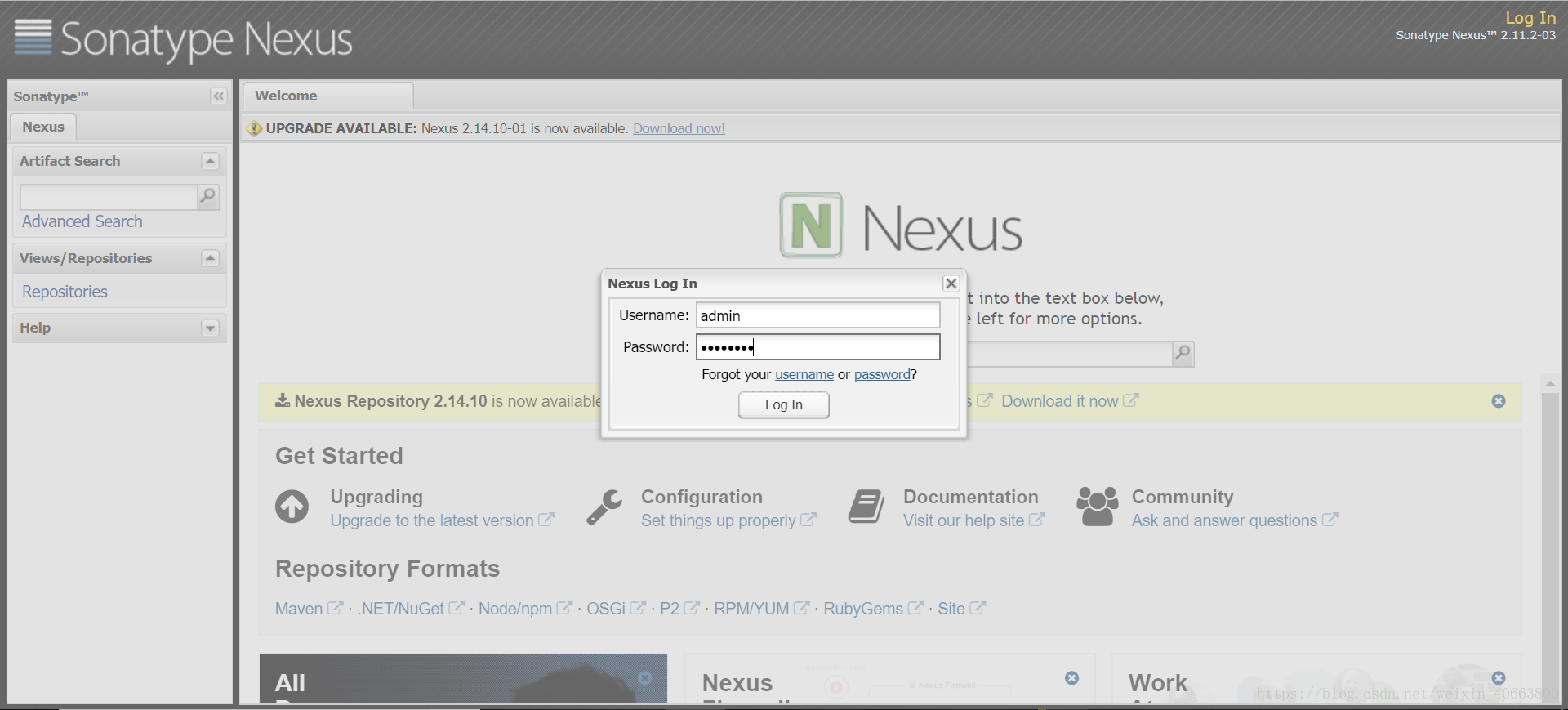Open the .NET/NuGet format link
This screenshot has height=710, width=1568.
[411, 609]
